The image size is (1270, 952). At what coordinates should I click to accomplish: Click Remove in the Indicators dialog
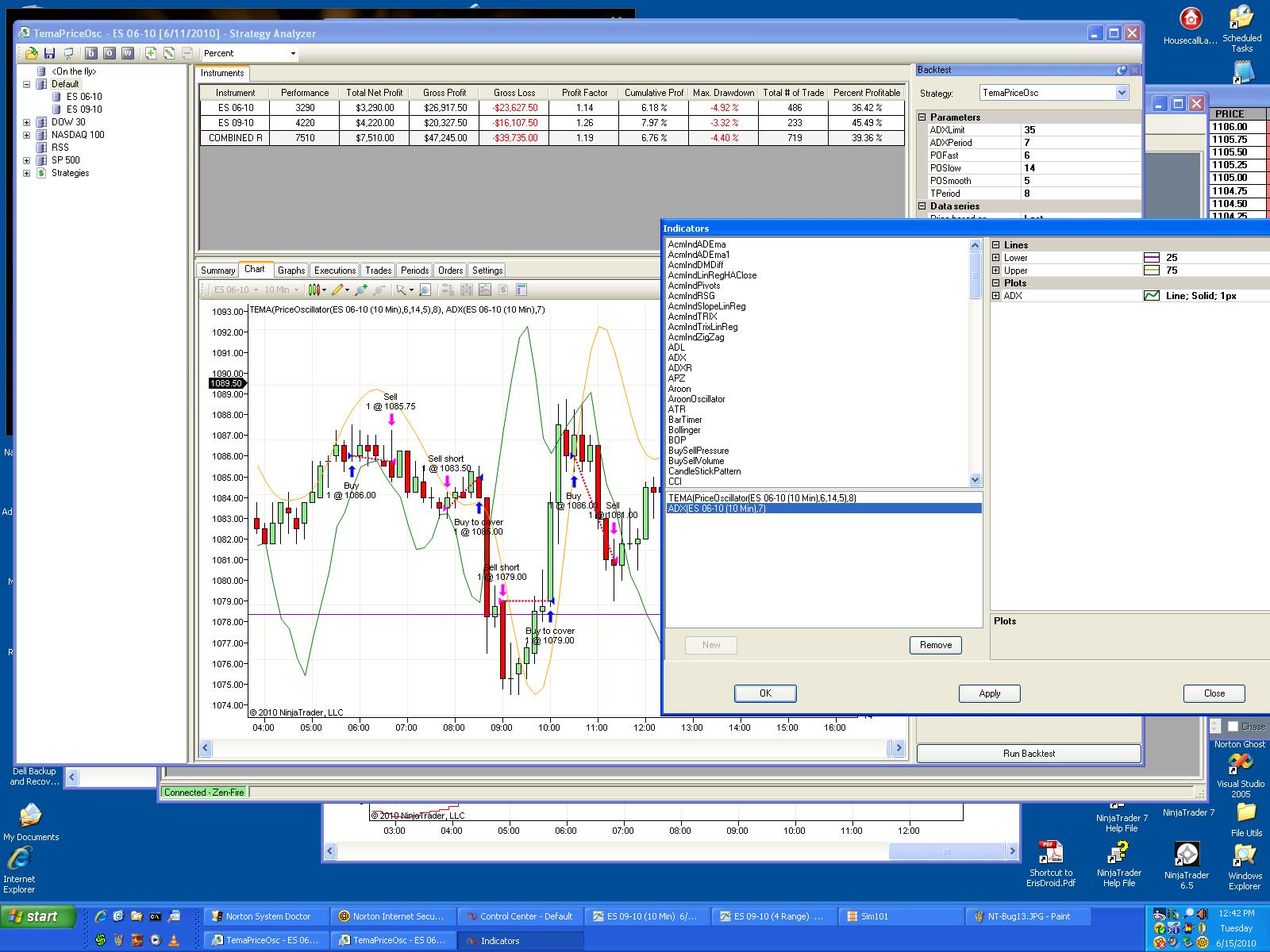(936, 645)
